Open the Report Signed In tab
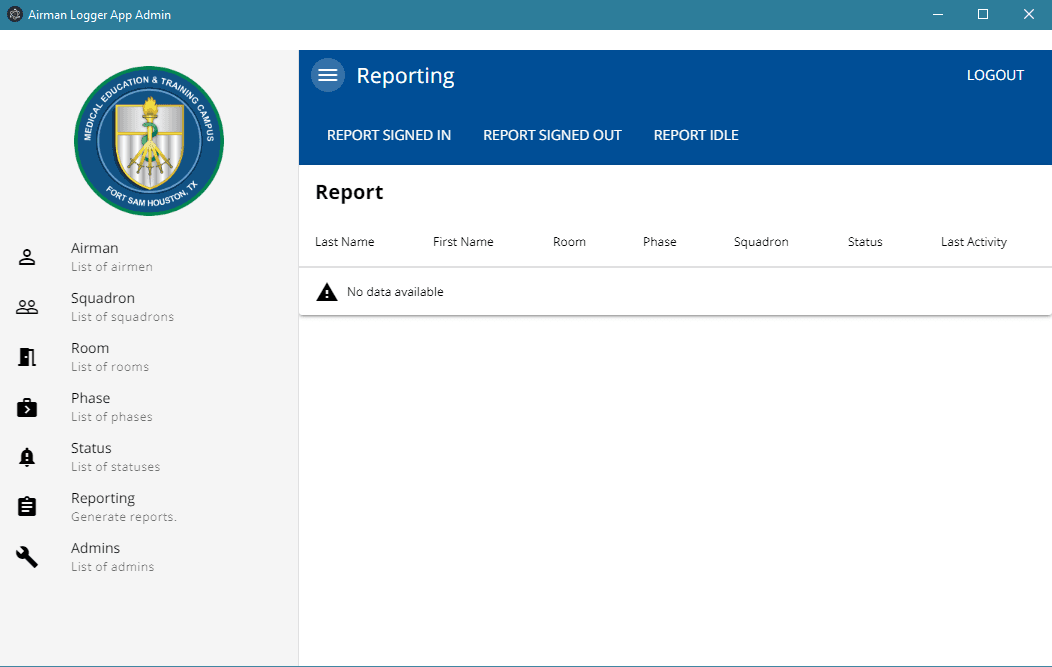 pos(389,135)
